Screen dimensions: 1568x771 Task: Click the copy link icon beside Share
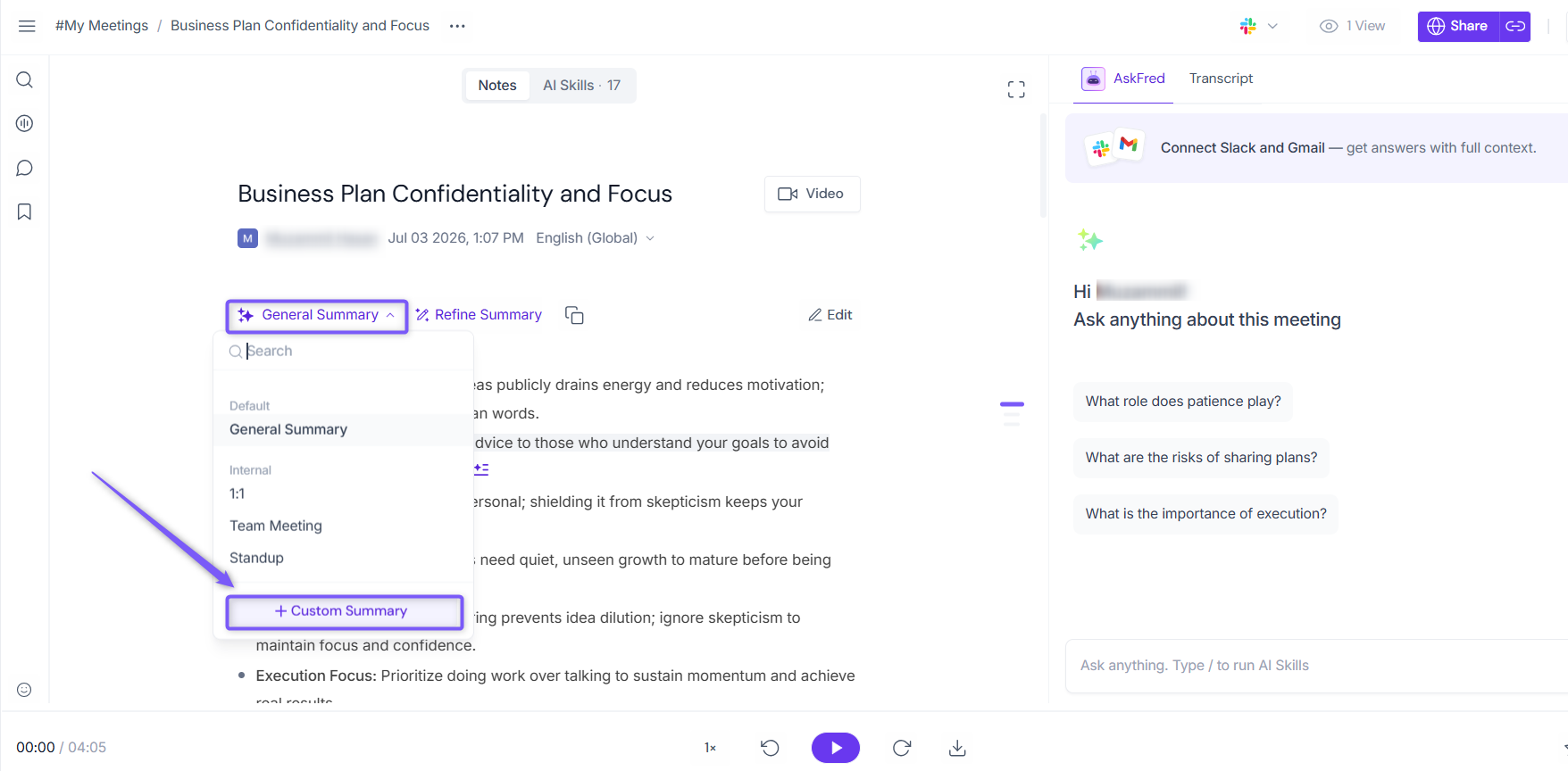(x=1515, y=26)
